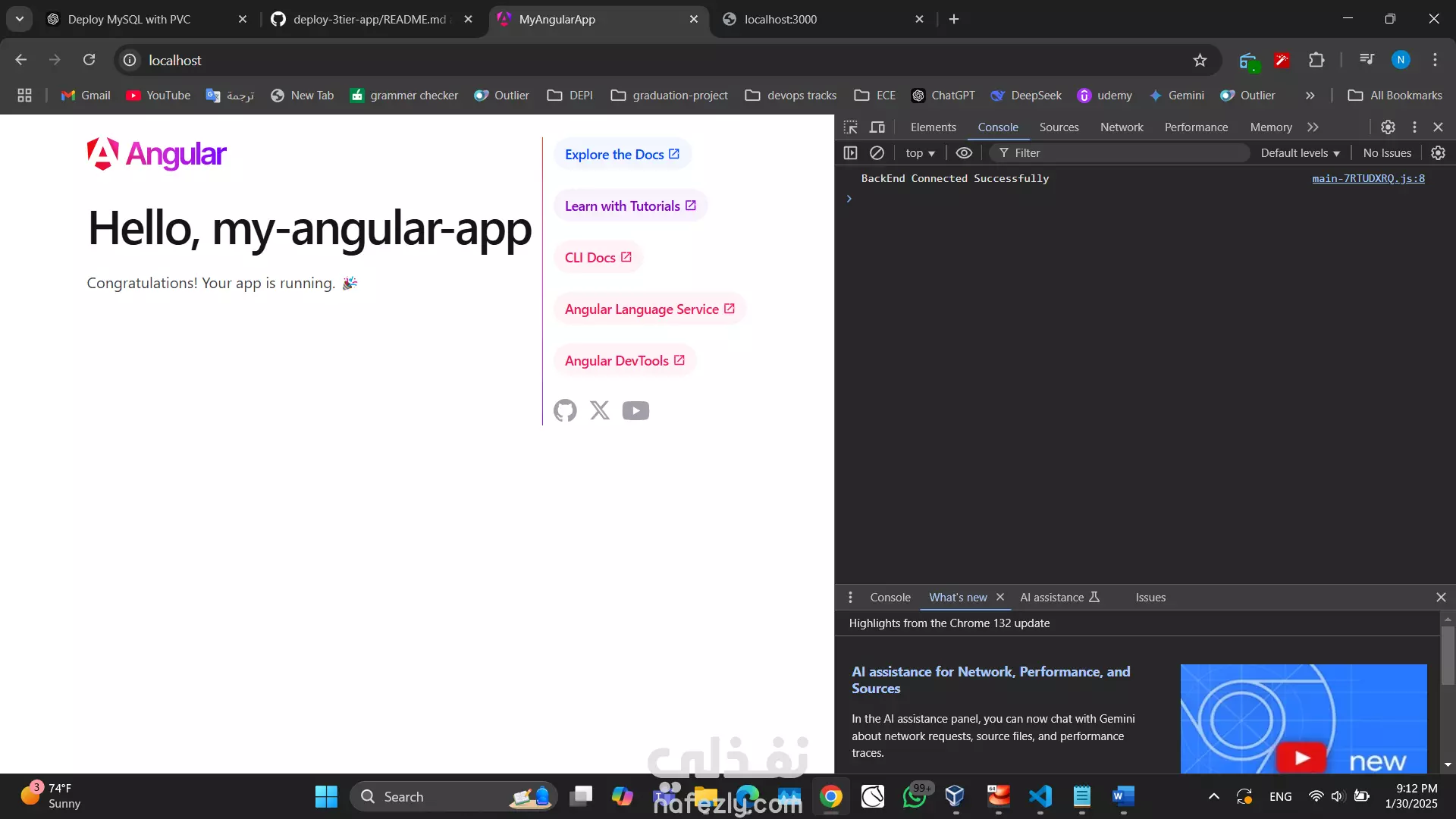The height and width of the screenshot is (819, 1456).
Task: View site information for localhost
Action: (130, 60)
